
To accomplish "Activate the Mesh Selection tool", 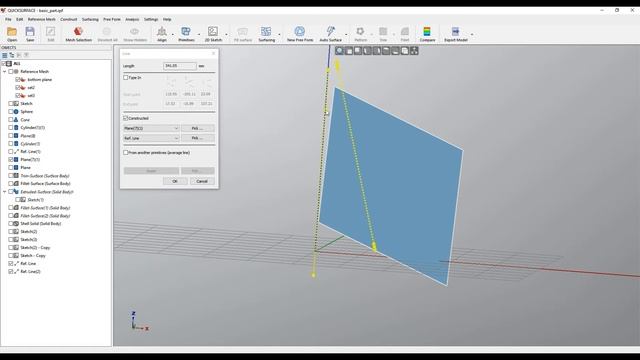I will [78, 34].
